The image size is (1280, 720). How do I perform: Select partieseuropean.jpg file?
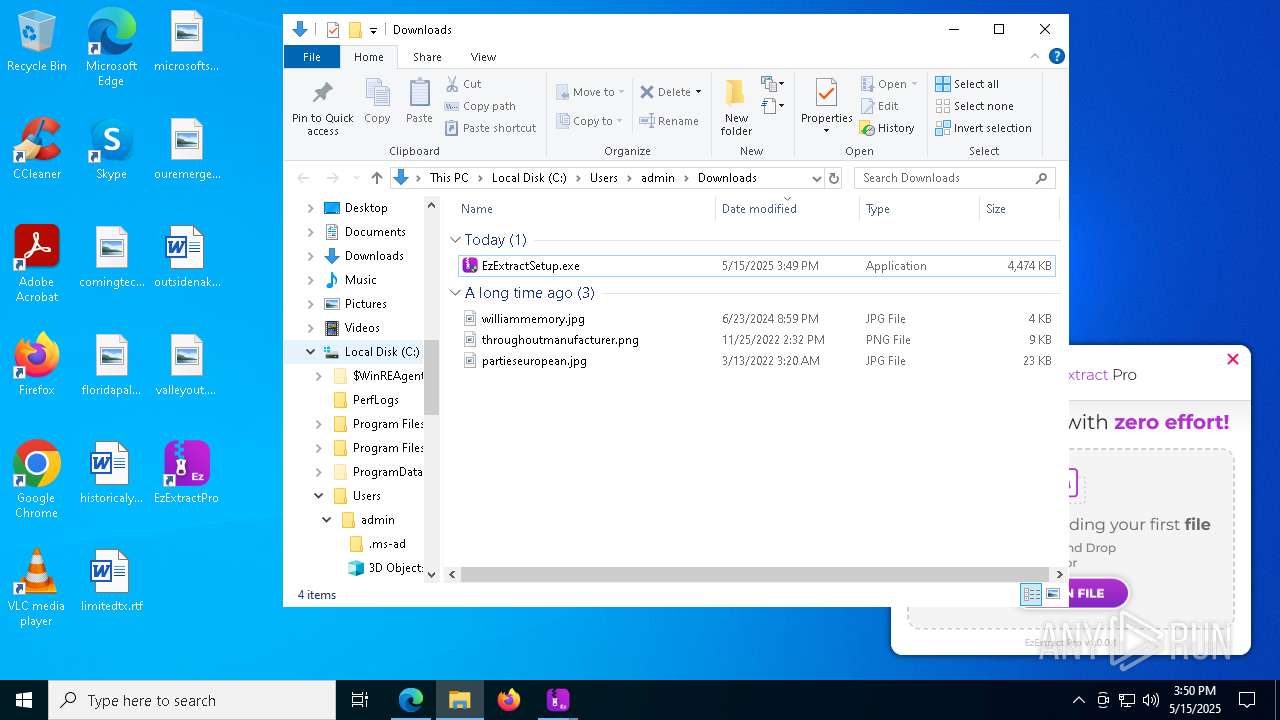(756, 361)
